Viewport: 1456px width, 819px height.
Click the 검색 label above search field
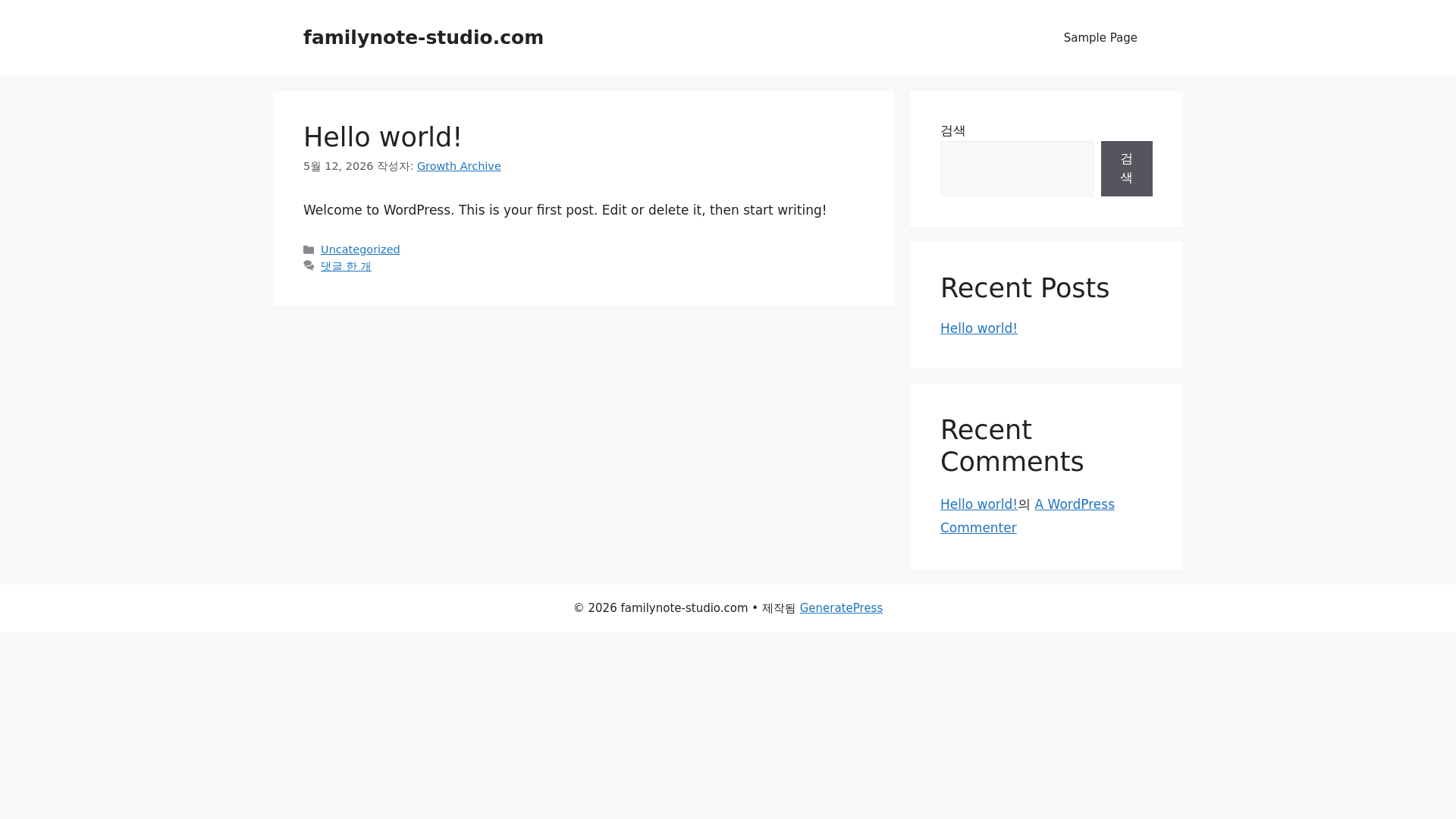coord(952,130)
